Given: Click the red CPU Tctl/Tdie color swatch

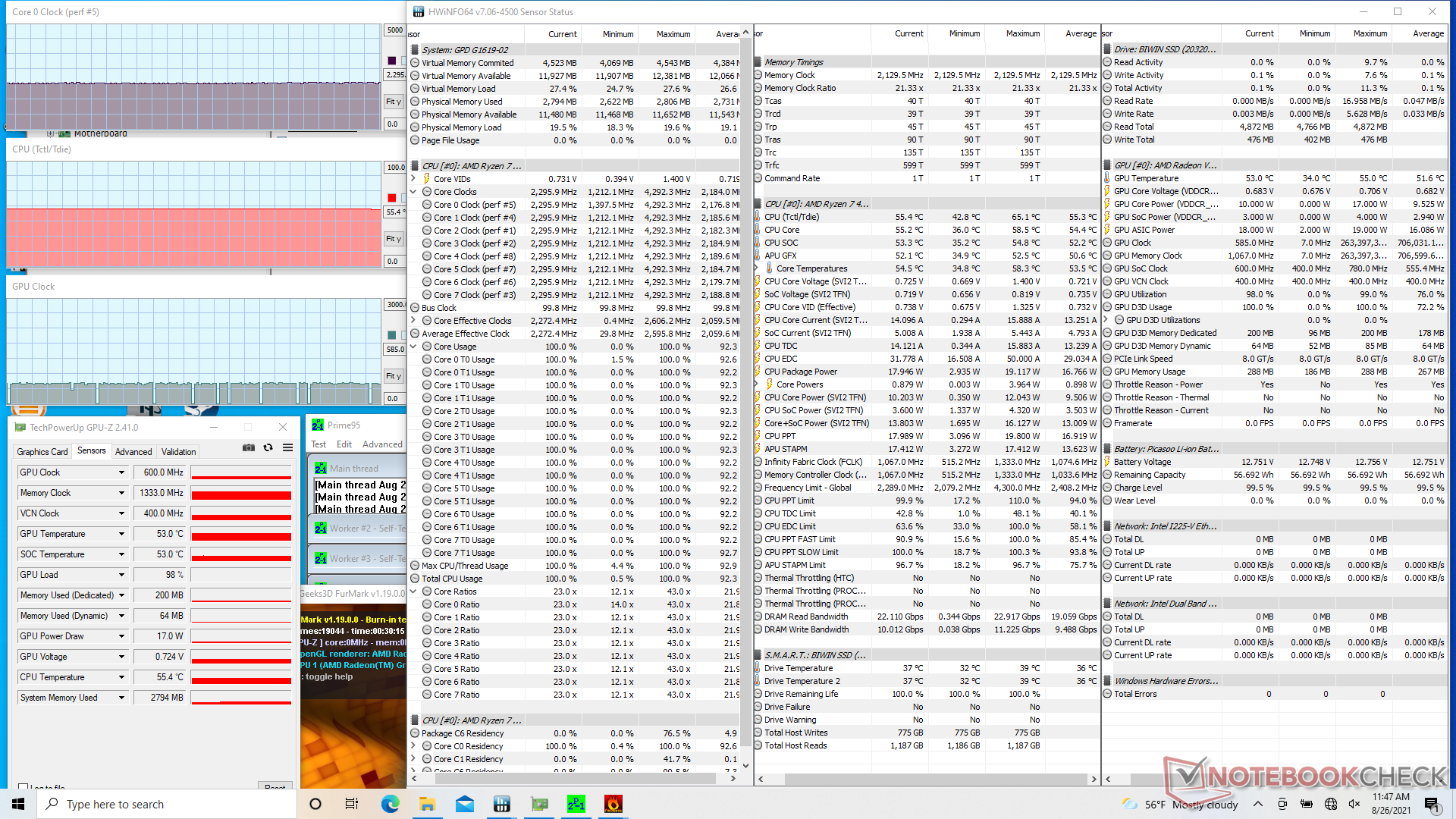Looking at the screenshot, I should (392, 198).
